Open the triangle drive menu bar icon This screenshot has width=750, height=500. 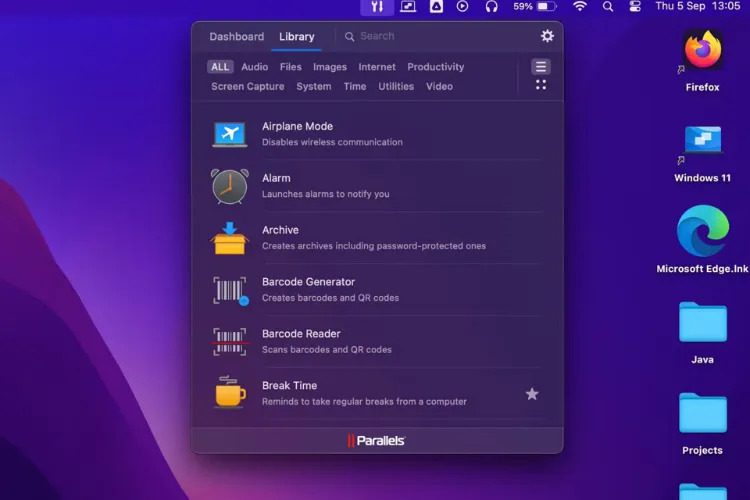click(x=436, y=7)
